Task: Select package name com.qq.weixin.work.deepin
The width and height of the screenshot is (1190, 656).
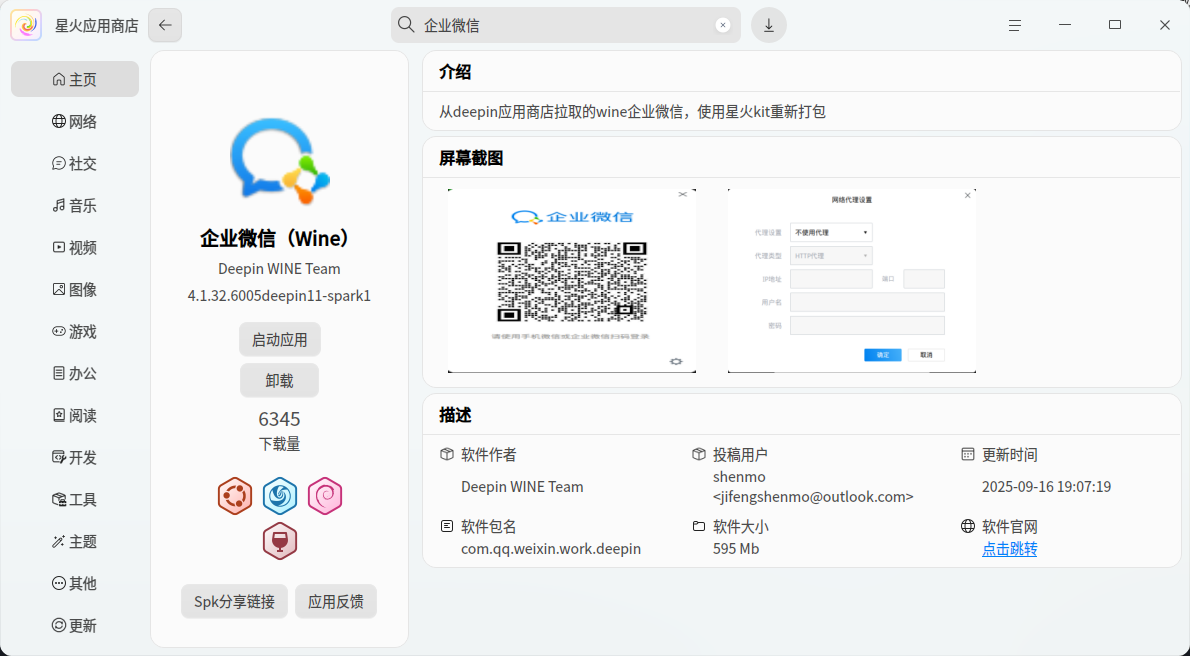Action: tap(551, 549)
